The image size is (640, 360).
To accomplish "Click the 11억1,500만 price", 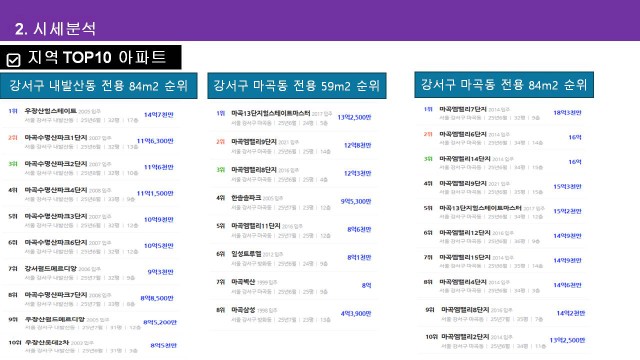I will 155,193.
